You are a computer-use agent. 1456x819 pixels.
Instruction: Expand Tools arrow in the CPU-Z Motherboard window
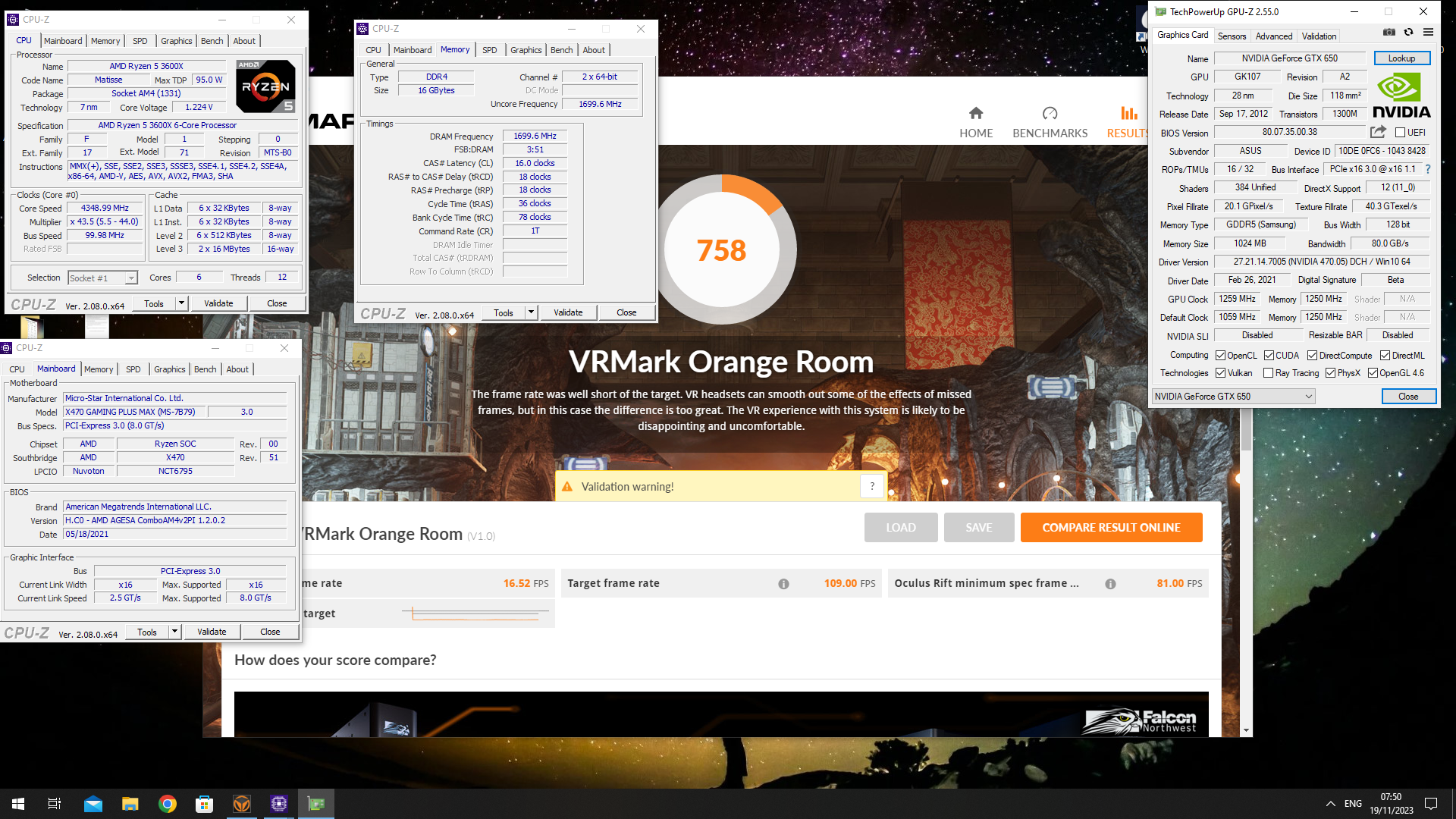[x=174, y=632]
